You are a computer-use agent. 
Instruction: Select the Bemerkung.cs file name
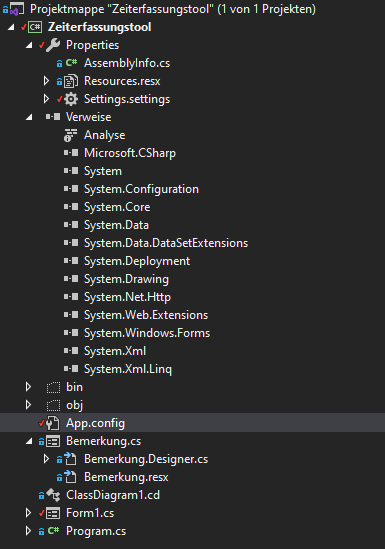[x=104, y=441]
